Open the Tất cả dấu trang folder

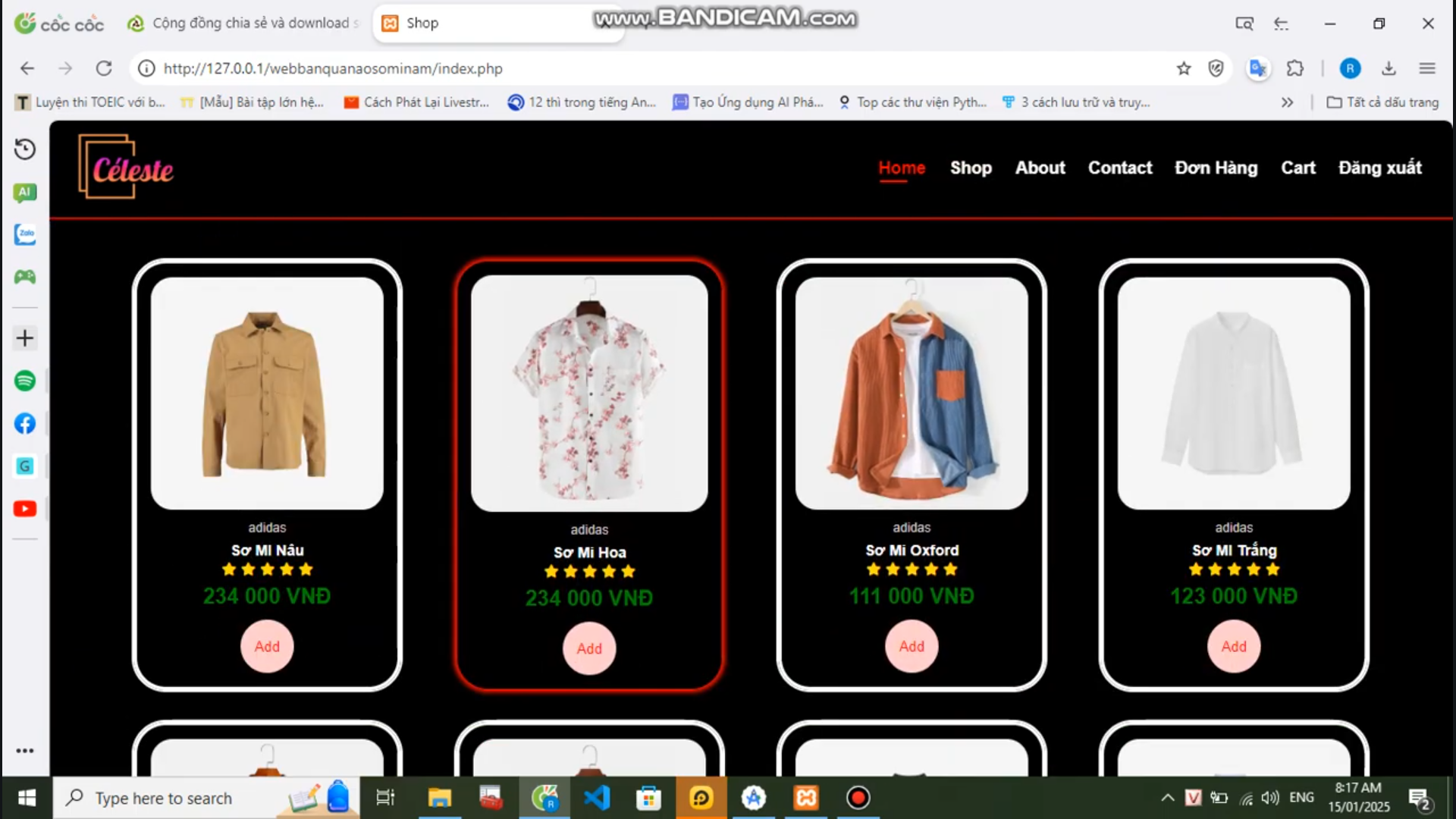[1382, 102]
